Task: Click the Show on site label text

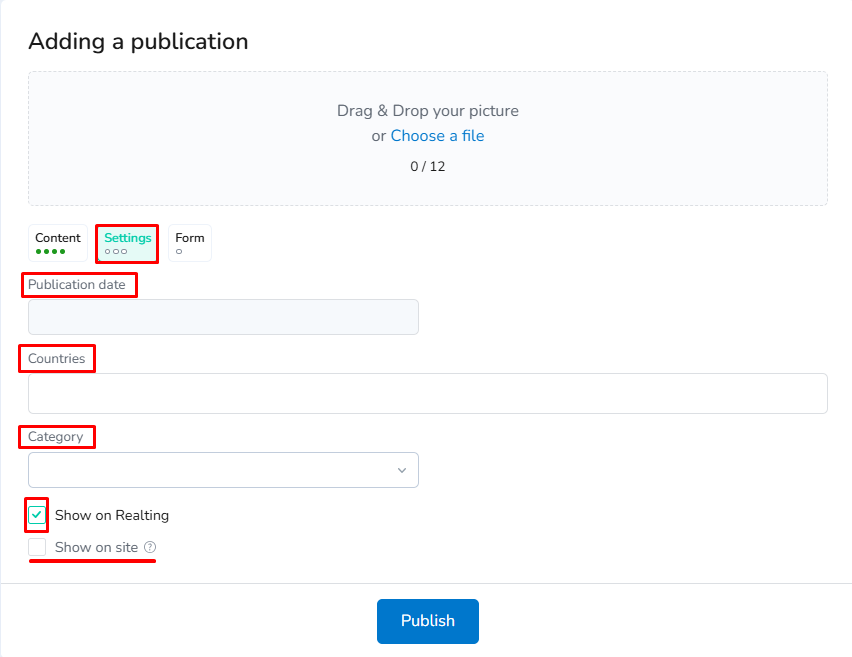Action: (96, 547)
